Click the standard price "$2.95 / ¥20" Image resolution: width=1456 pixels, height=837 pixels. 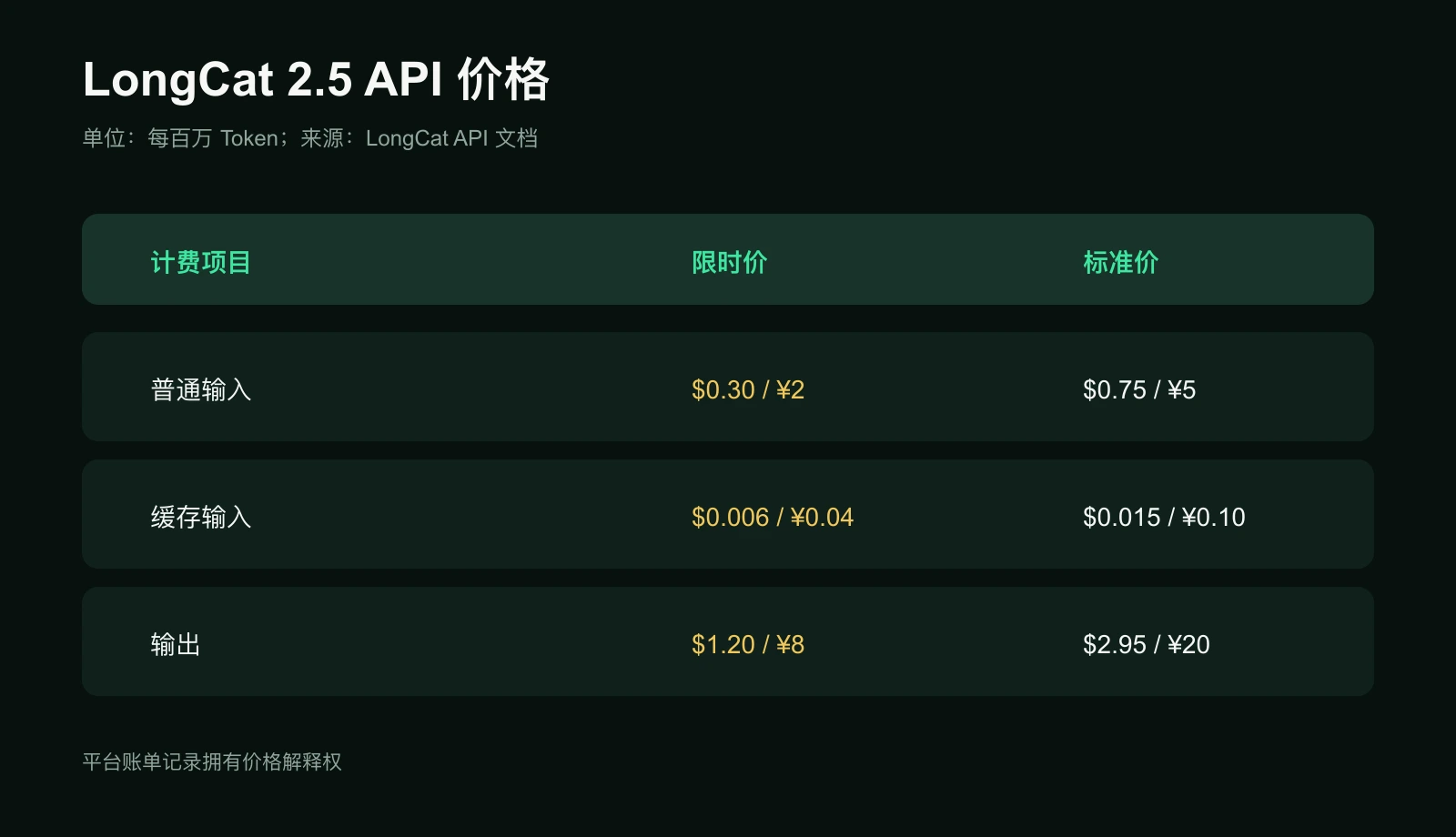coord(1147,644)
